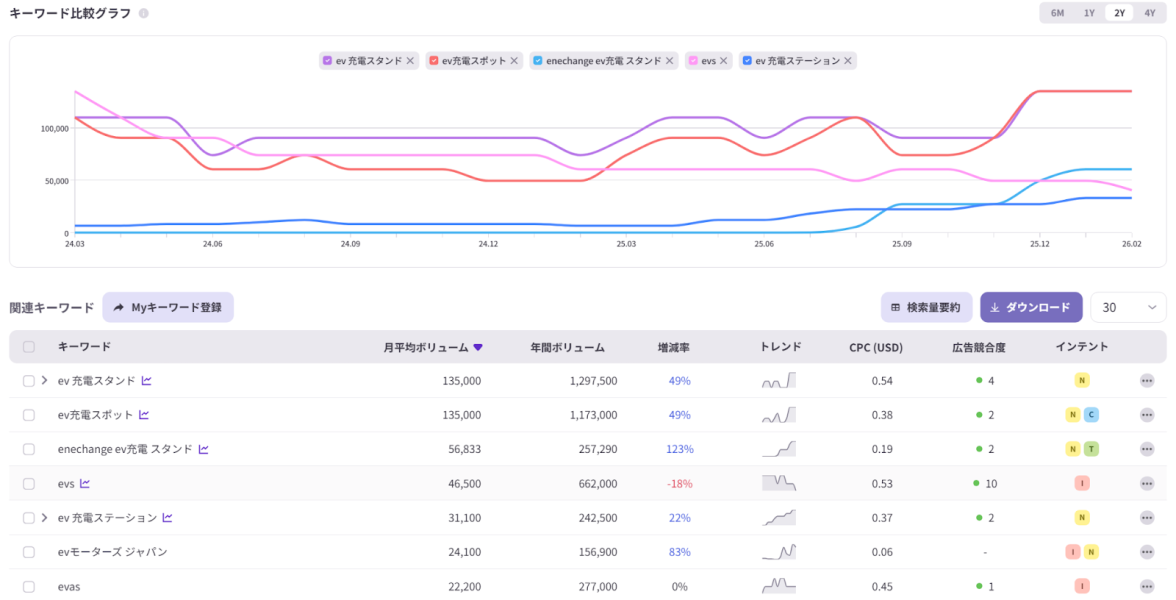Select all rows with the header checkbox
Screen dimensions: 1176x600
click(29, 347)
